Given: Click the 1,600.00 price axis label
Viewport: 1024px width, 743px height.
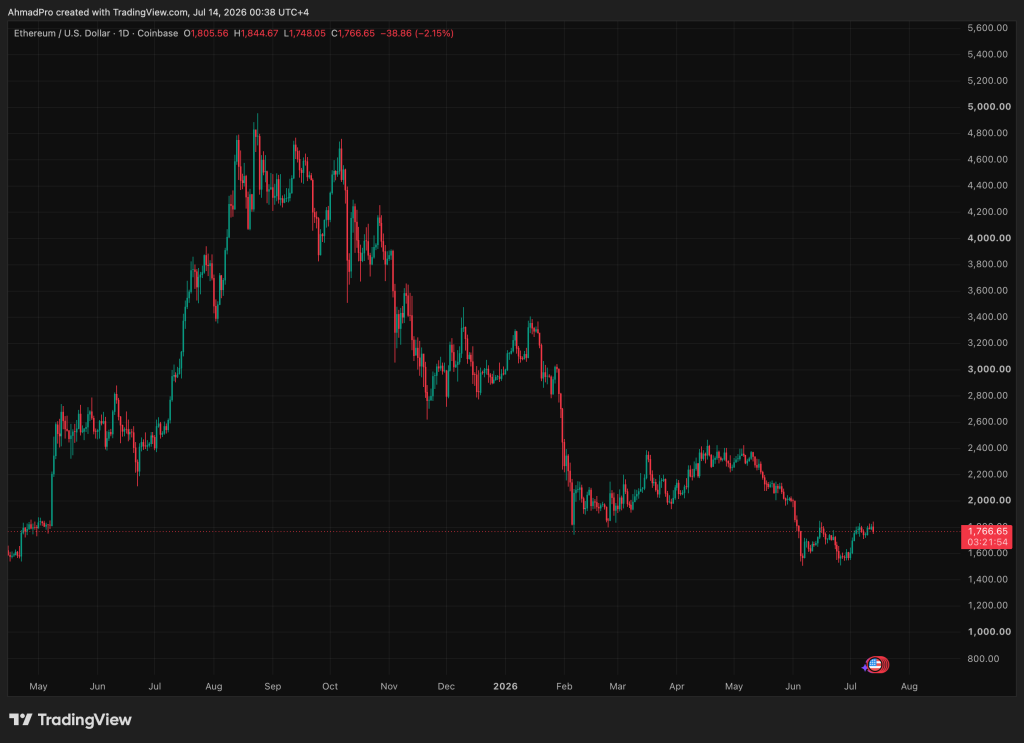Looking at the screenshot, I should coord(987,553).
